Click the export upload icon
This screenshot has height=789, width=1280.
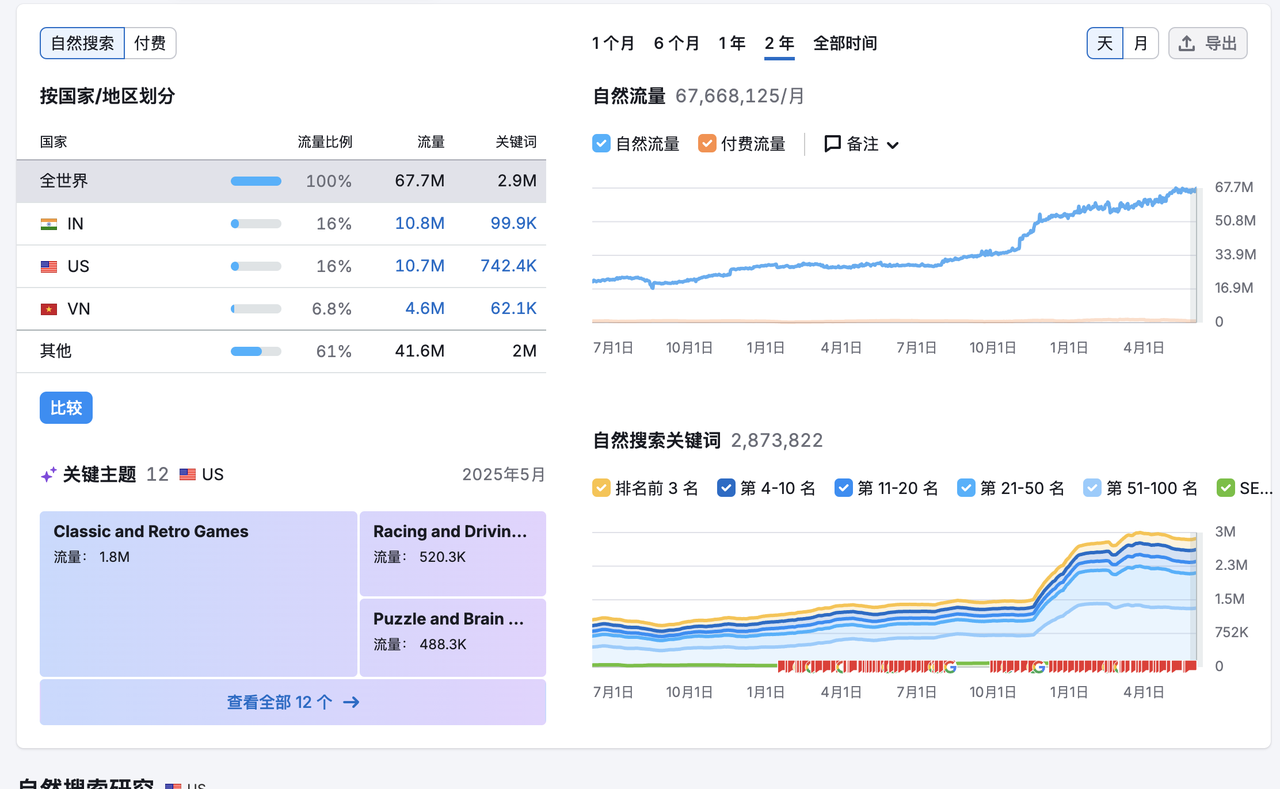(1187, 43)
